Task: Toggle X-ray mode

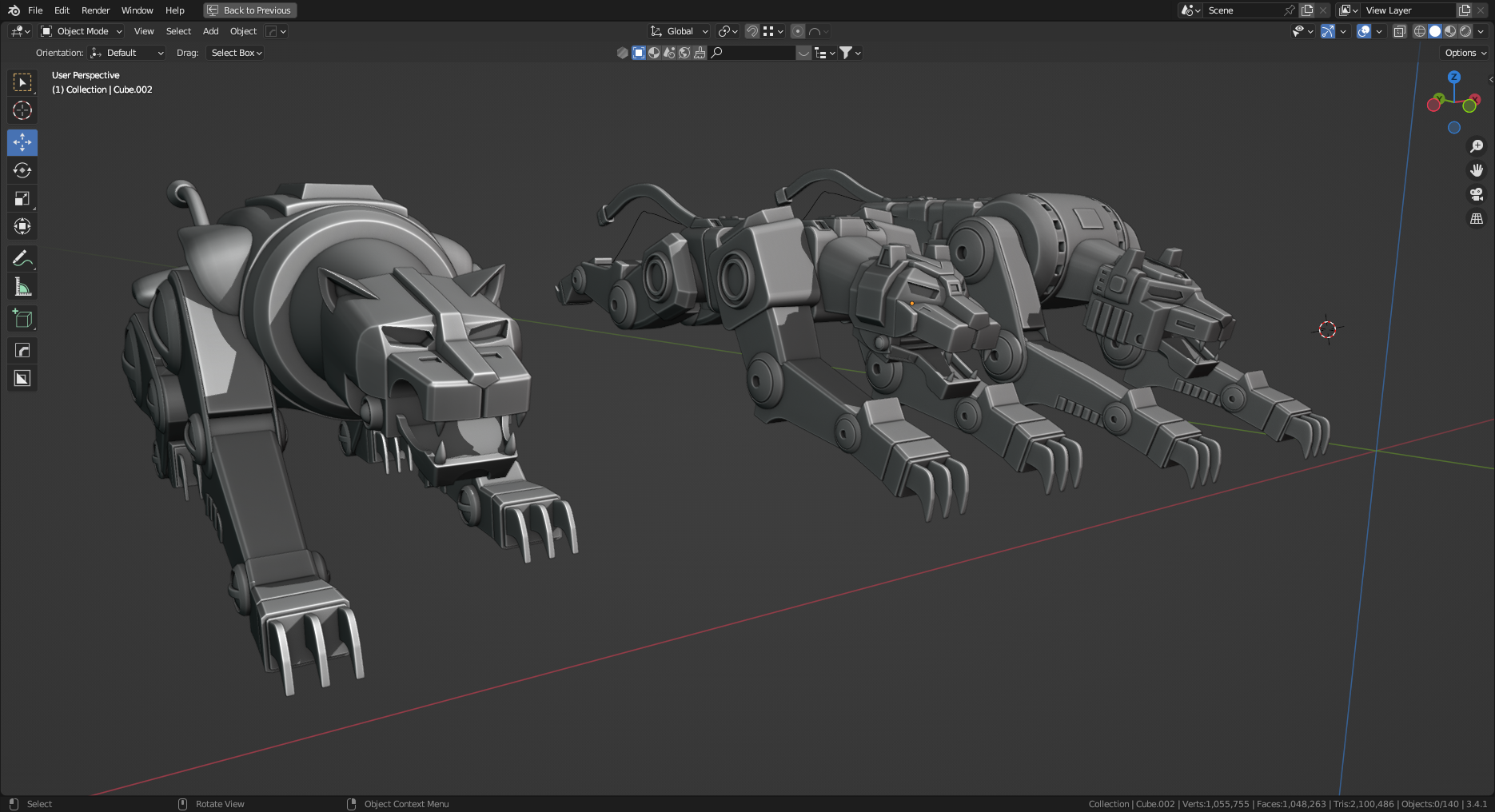Action: [x=1400, y=31]
